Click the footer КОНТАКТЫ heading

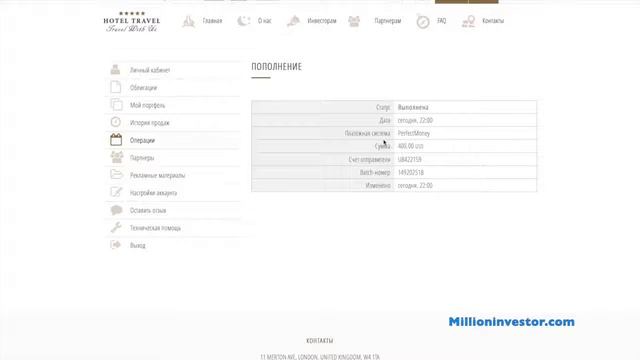pos(320,340)
